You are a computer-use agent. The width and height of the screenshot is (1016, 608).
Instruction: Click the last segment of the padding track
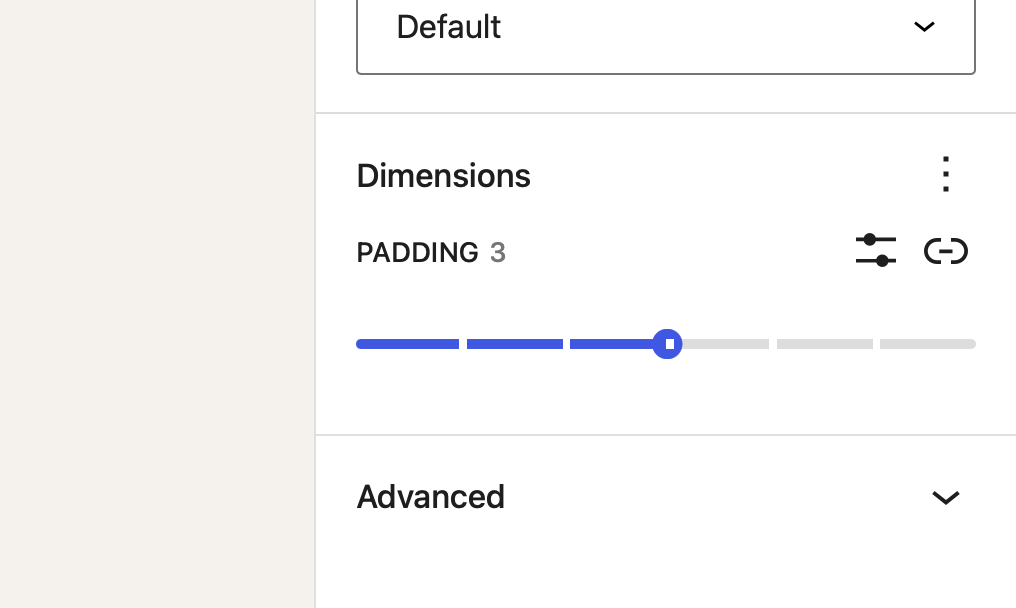click(926, 343)
